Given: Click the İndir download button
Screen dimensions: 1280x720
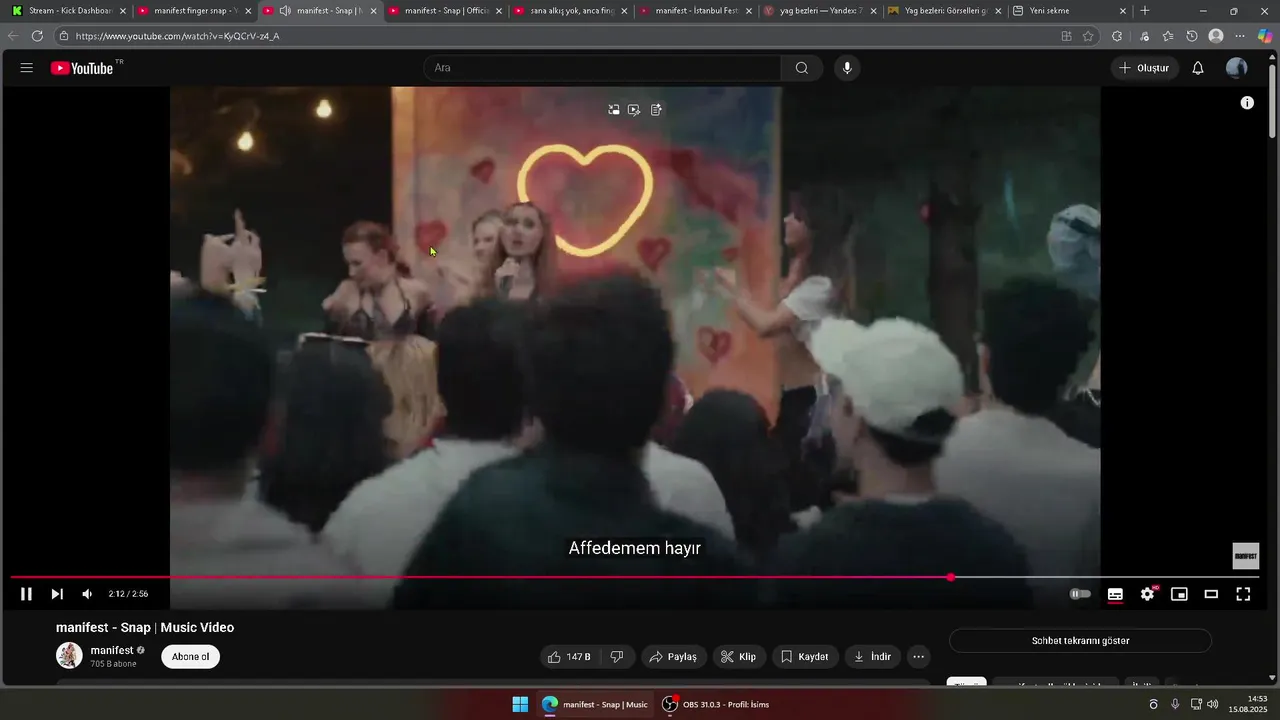Looking at the screenshot, I should pos(872,657).
